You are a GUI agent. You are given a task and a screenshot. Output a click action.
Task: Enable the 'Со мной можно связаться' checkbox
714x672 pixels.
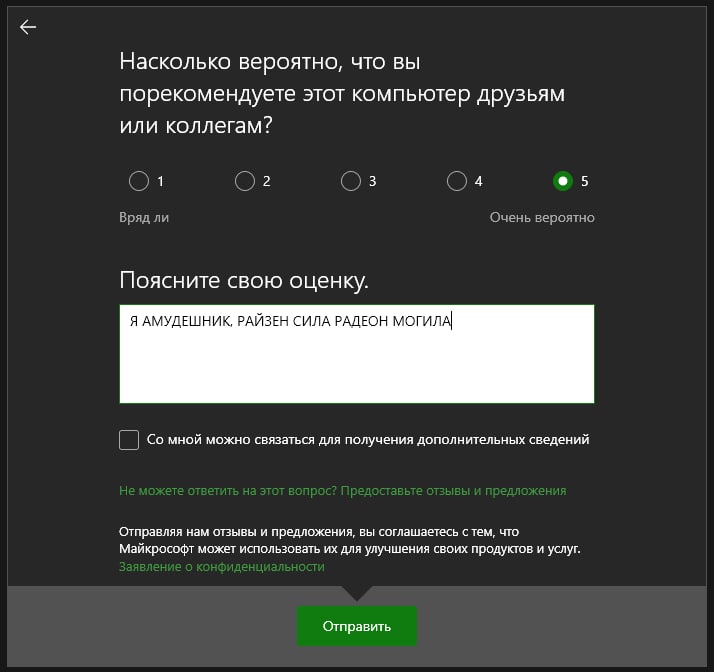click(129, 440)
